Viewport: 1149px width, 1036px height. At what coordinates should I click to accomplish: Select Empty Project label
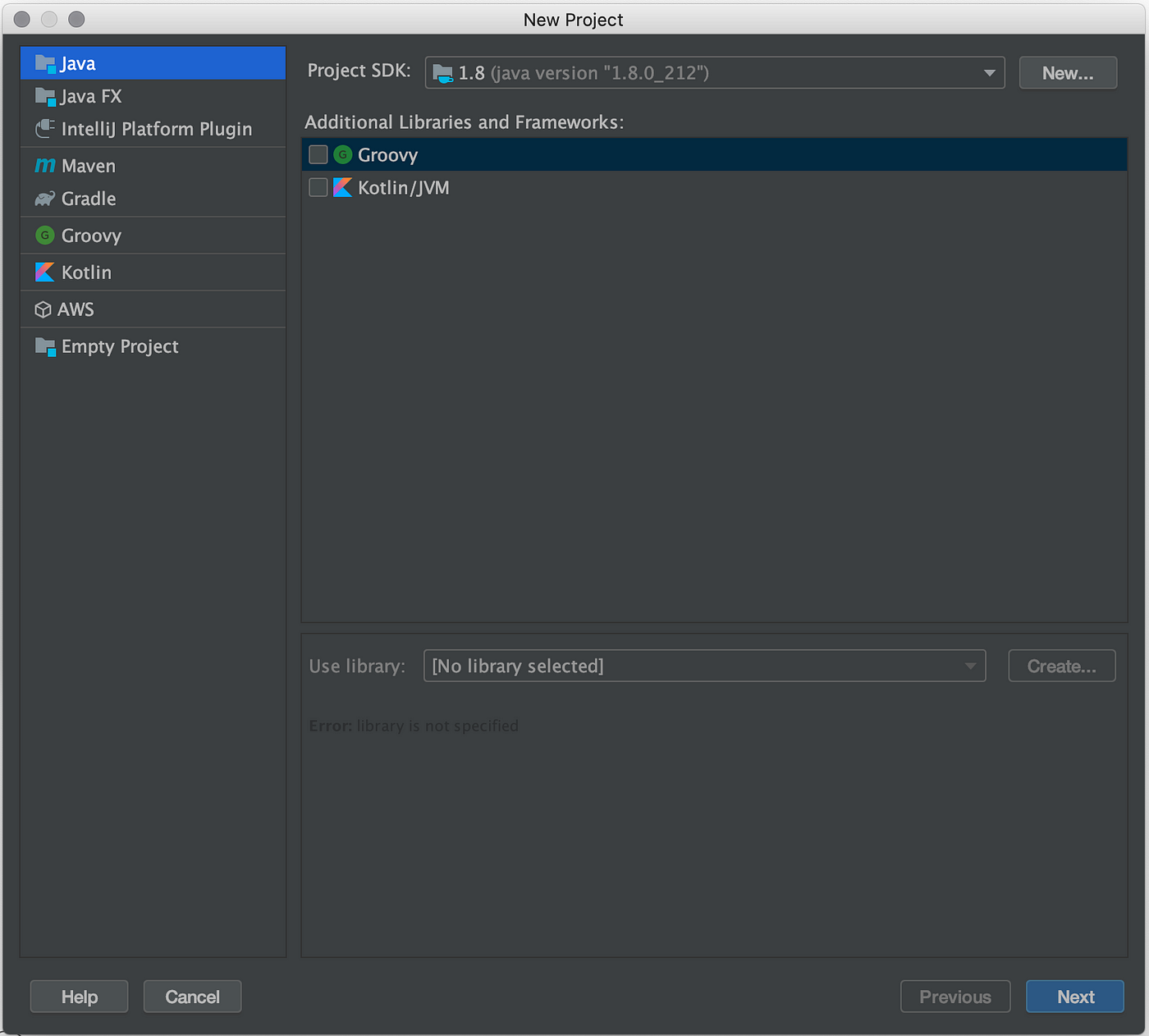coord(120,346)
